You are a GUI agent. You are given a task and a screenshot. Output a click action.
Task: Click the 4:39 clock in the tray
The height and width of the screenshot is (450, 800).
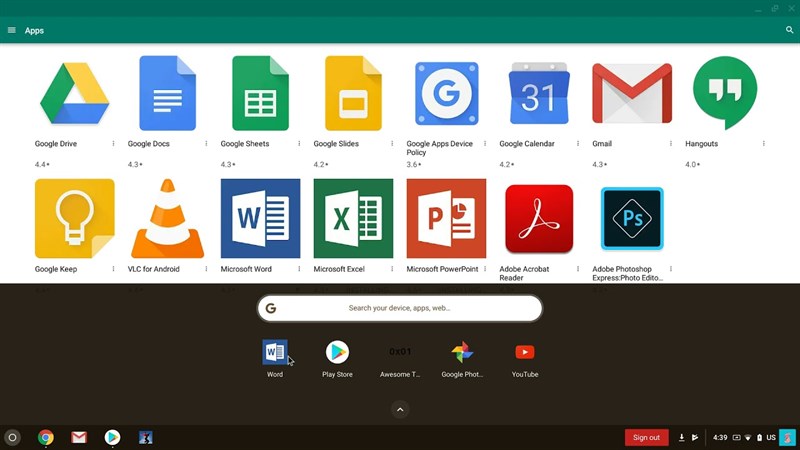[x=720, y=437]
